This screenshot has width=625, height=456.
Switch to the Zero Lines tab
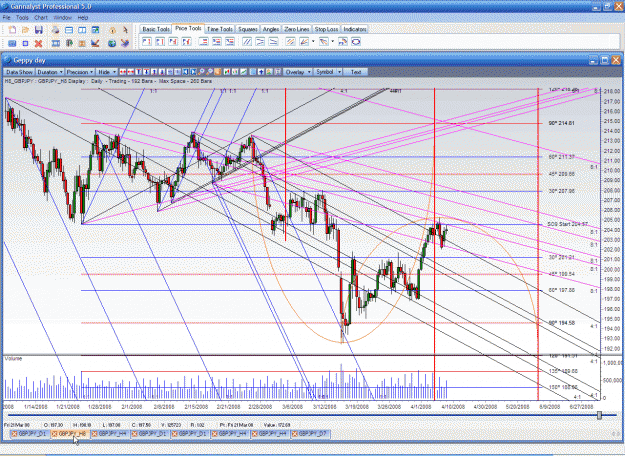[x=297, y=29]
